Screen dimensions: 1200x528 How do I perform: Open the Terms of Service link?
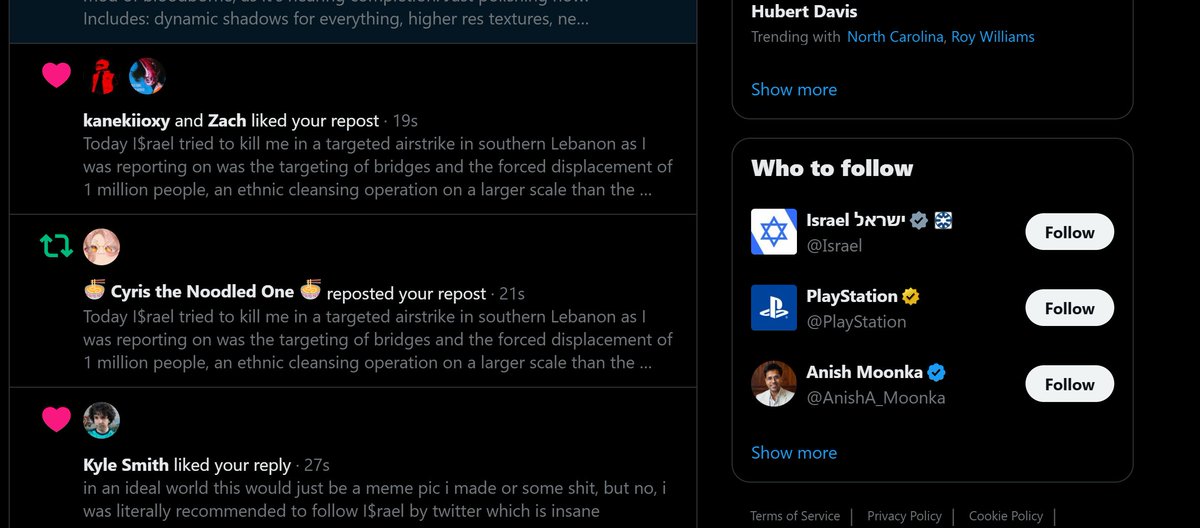pos(795,516)
